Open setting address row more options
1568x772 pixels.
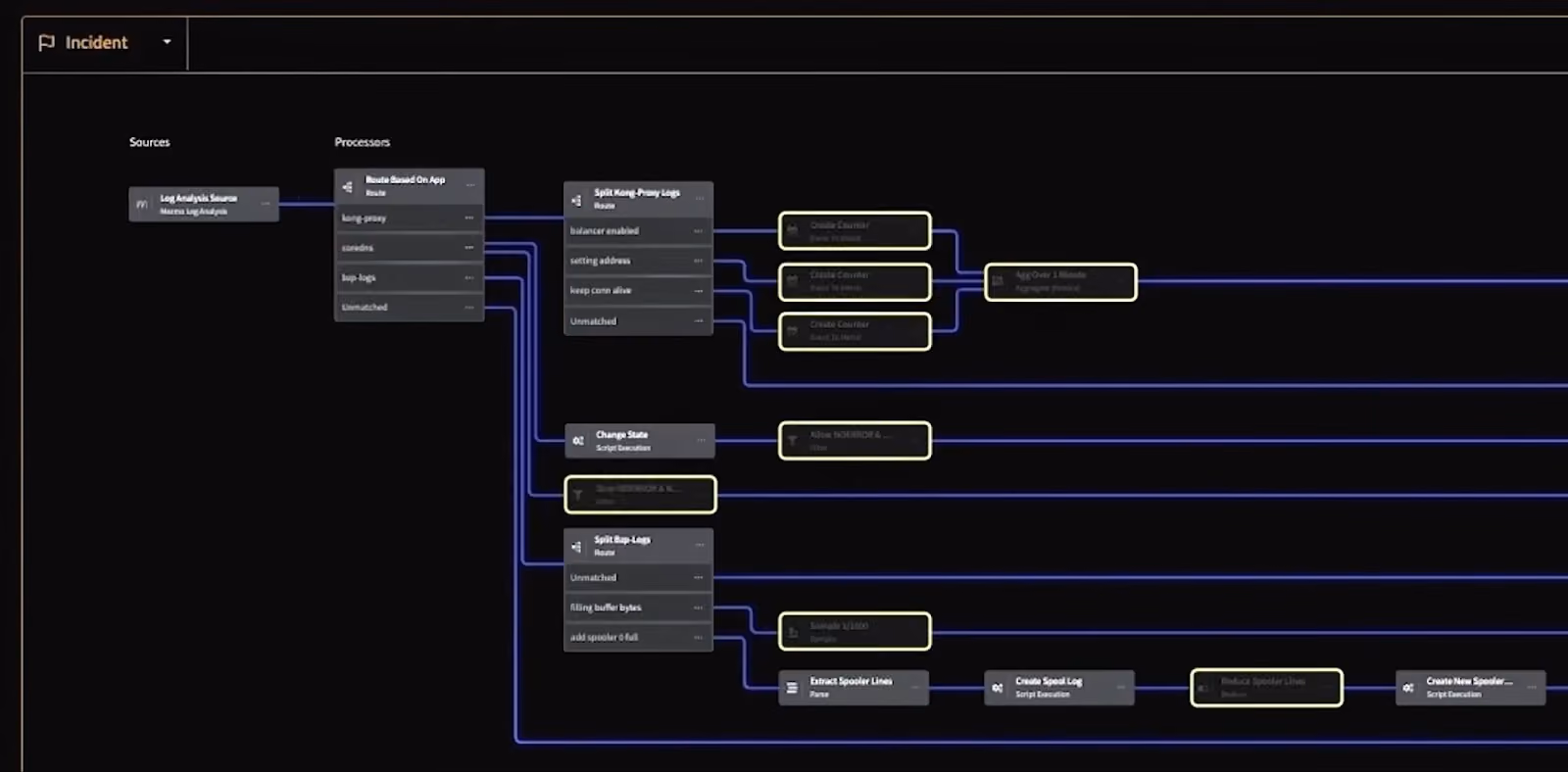pos(699,261)
